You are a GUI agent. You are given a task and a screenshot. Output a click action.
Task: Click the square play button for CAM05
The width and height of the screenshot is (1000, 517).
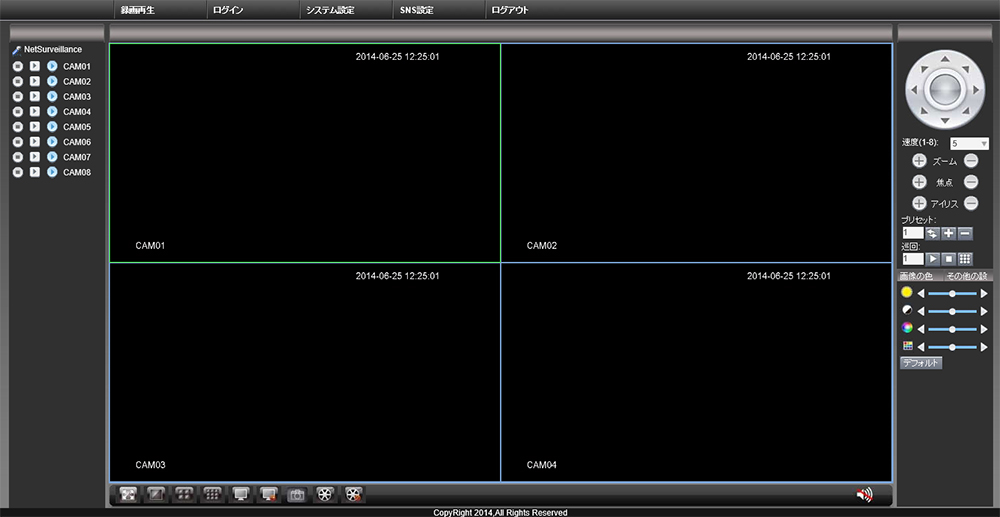pyautogui.click(x=35, y=126)
